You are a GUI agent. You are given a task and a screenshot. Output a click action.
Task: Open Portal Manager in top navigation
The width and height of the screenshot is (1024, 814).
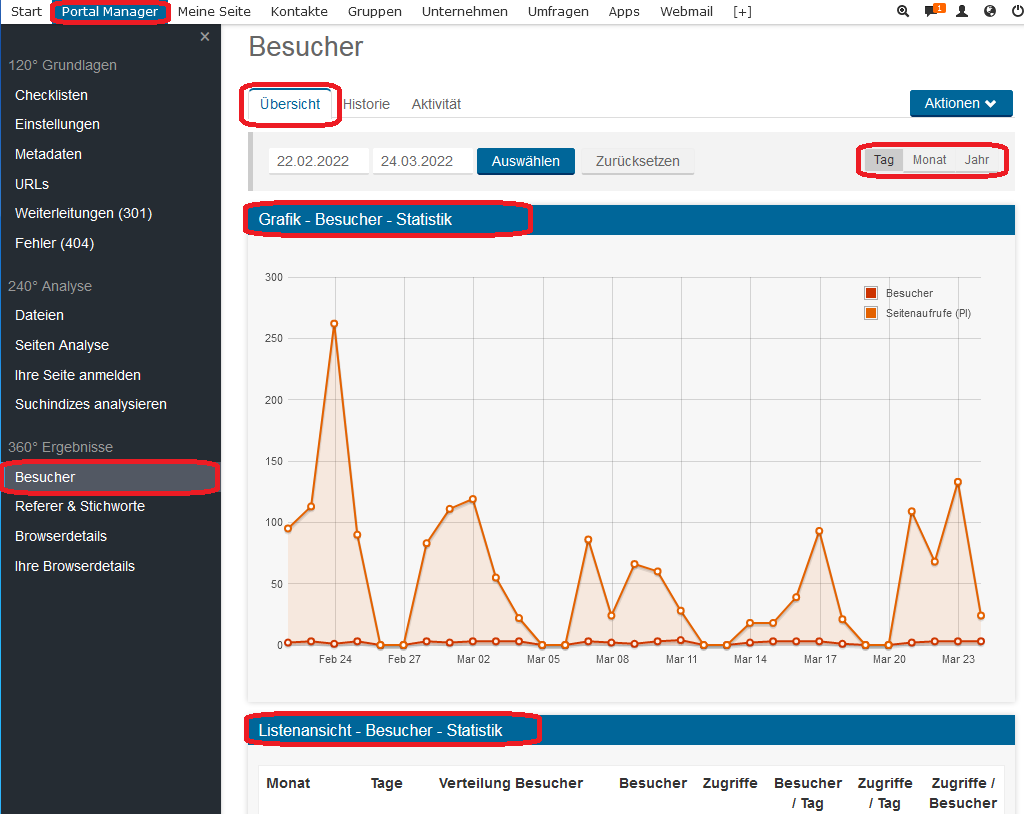[x=110, y=12]
